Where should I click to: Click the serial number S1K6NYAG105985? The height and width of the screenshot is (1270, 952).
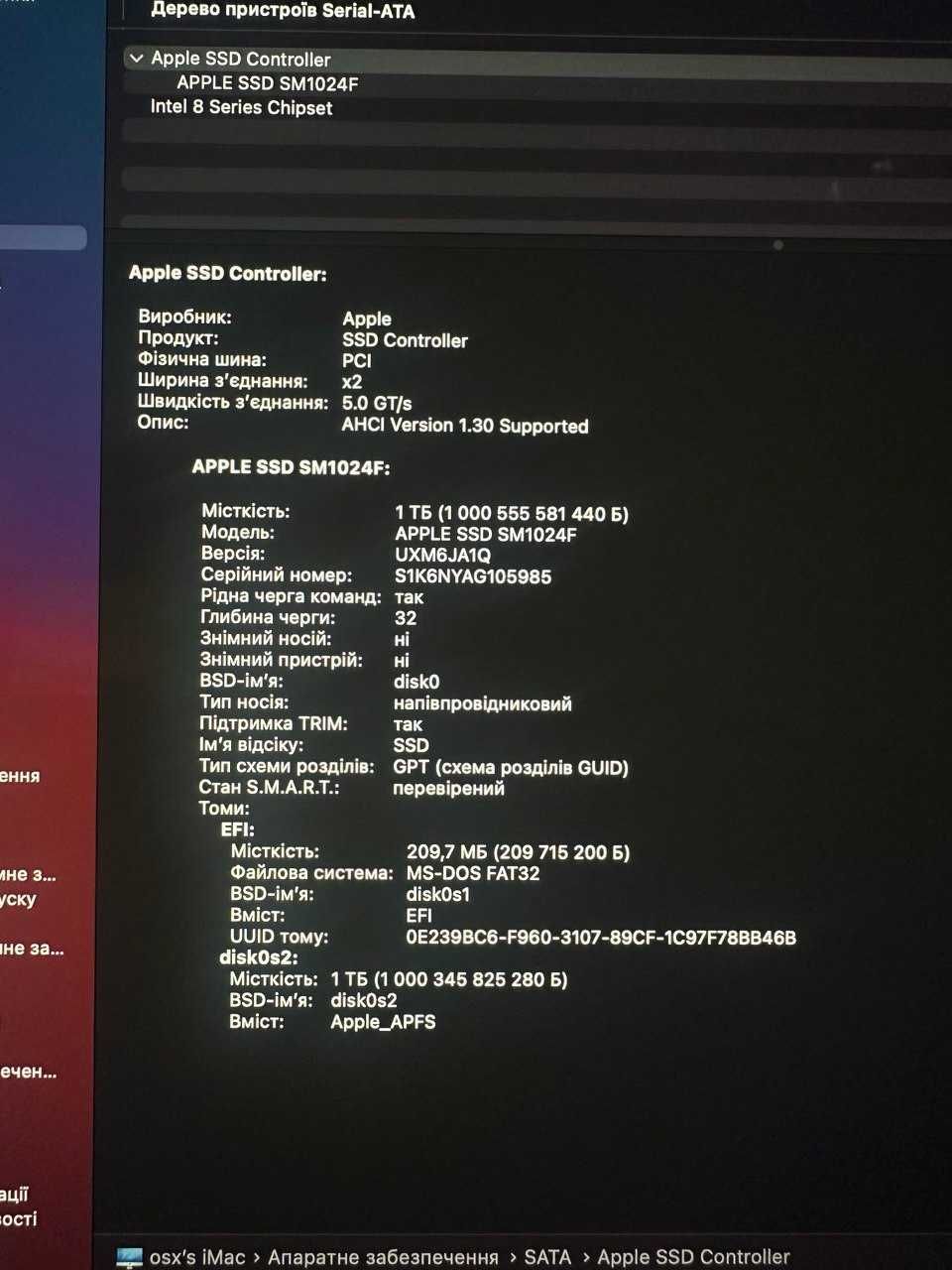[473, 576]
